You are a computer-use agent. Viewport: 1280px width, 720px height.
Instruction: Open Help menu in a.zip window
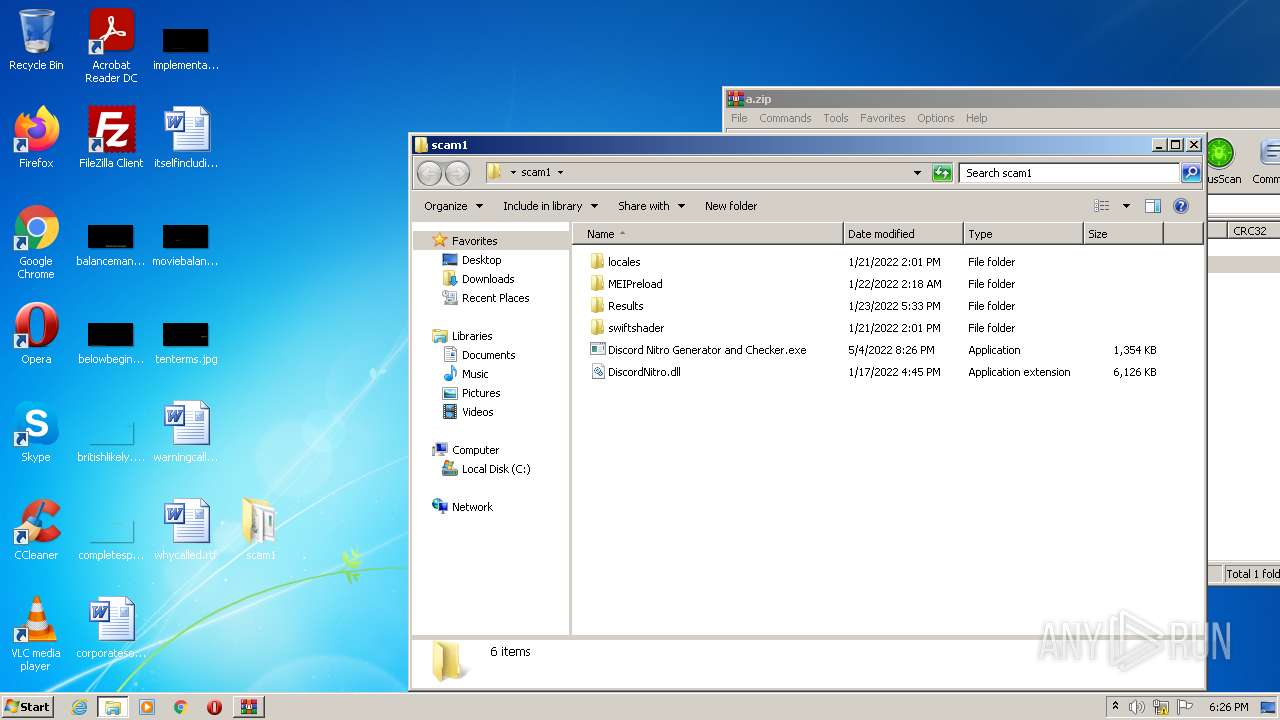[x=977, y=118]
